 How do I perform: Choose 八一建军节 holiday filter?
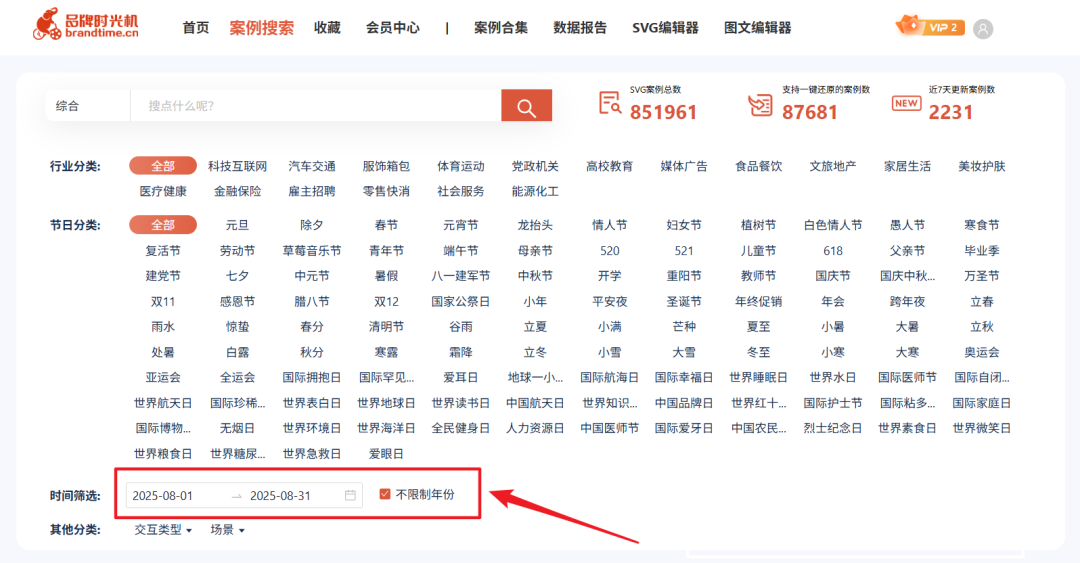(x=461, y=276)
